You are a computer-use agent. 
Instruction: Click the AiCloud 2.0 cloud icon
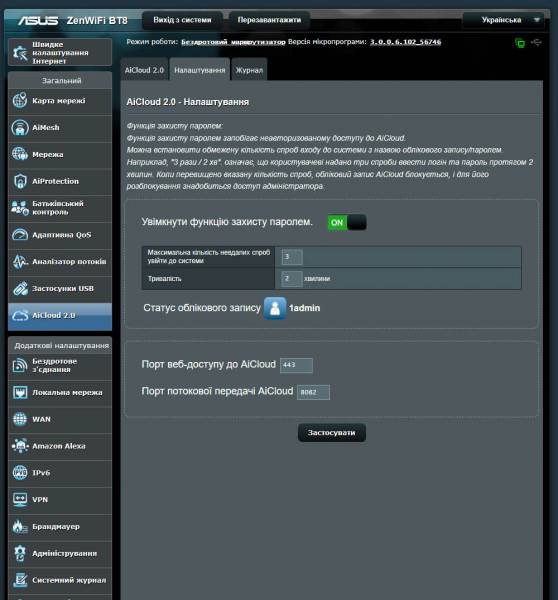pos(20,315)
